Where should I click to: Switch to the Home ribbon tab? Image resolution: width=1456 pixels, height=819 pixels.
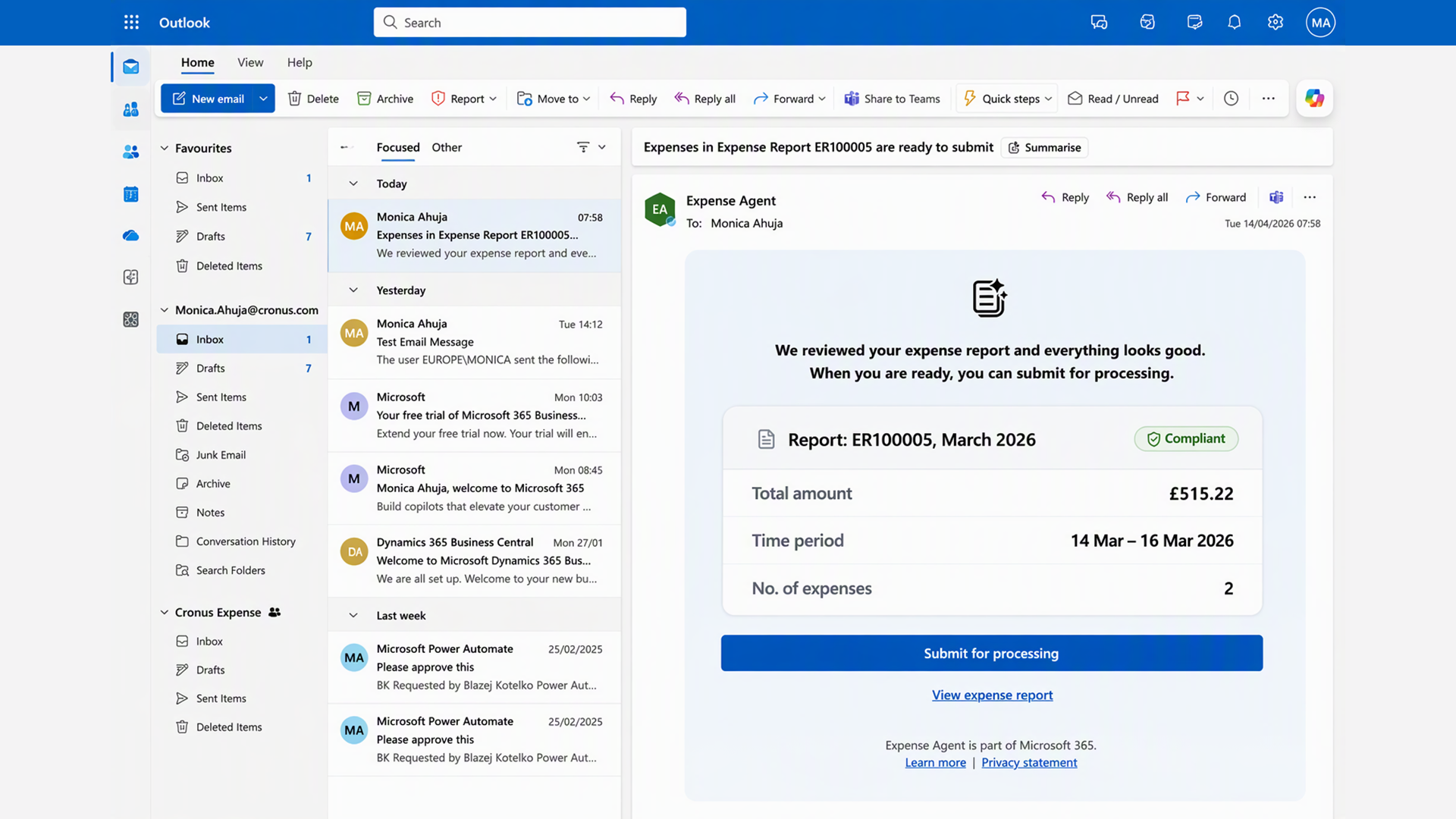pos(197,62)
